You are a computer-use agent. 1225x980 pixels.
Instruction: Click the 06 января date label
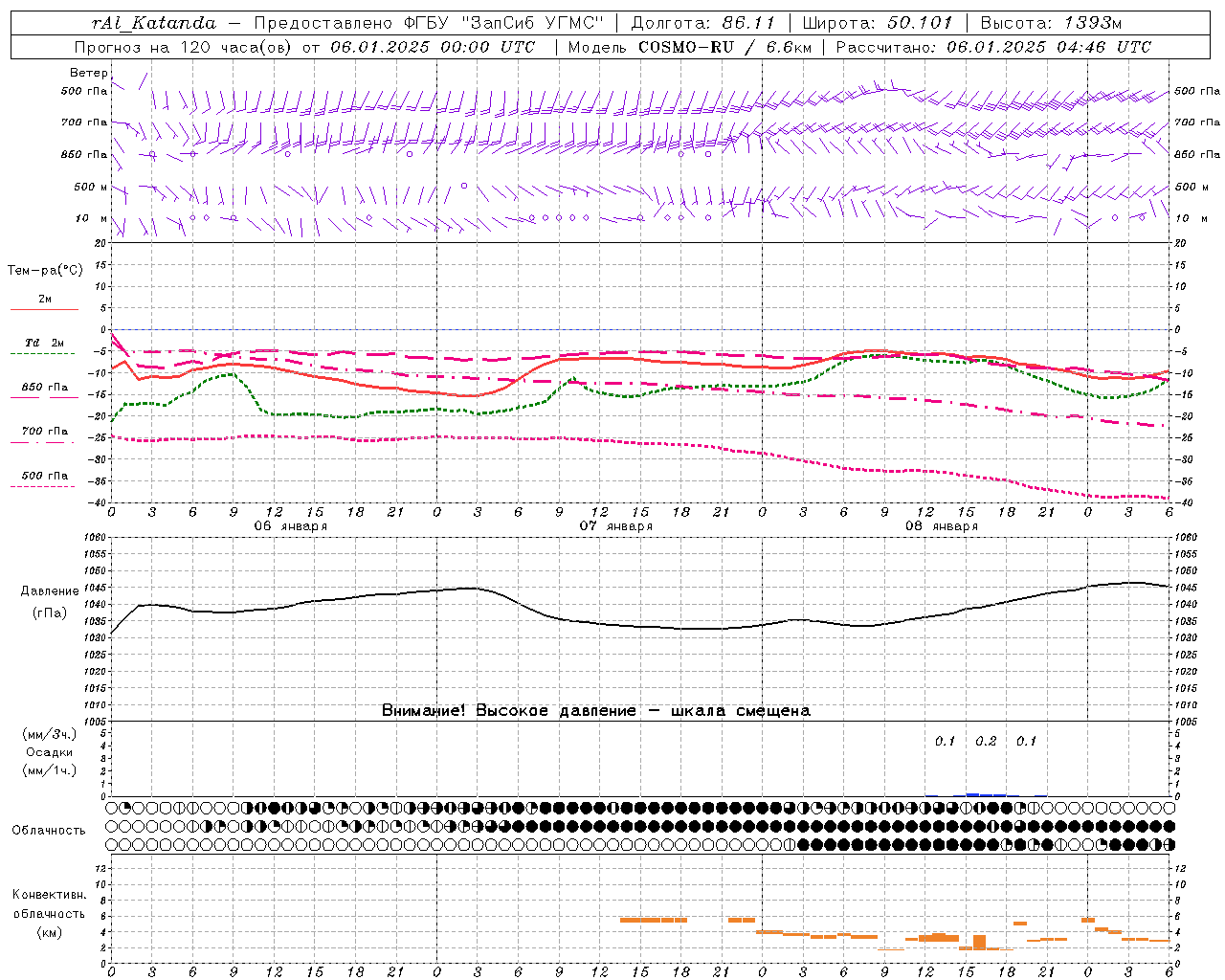point(290,526)
